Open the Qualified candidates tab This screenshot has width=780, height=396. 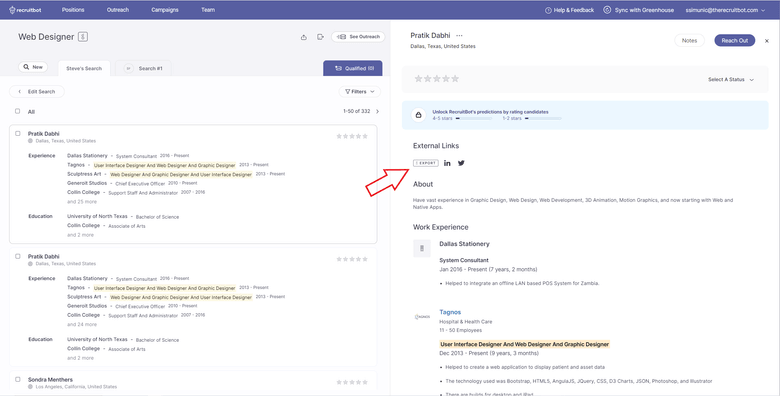pos(353,68)
